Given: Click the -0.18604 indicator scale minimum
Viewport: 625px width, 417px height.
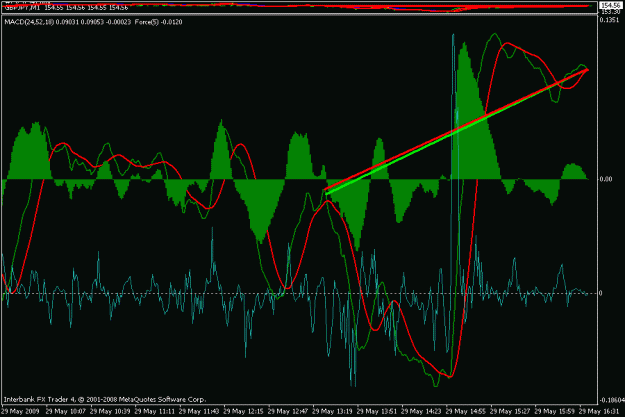Looking at the screenshot, I should 612,400.
